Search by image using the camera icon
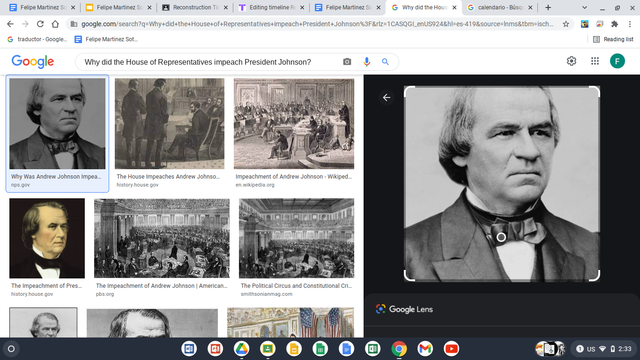Viewport: 640px width, 360px height. 347,62
